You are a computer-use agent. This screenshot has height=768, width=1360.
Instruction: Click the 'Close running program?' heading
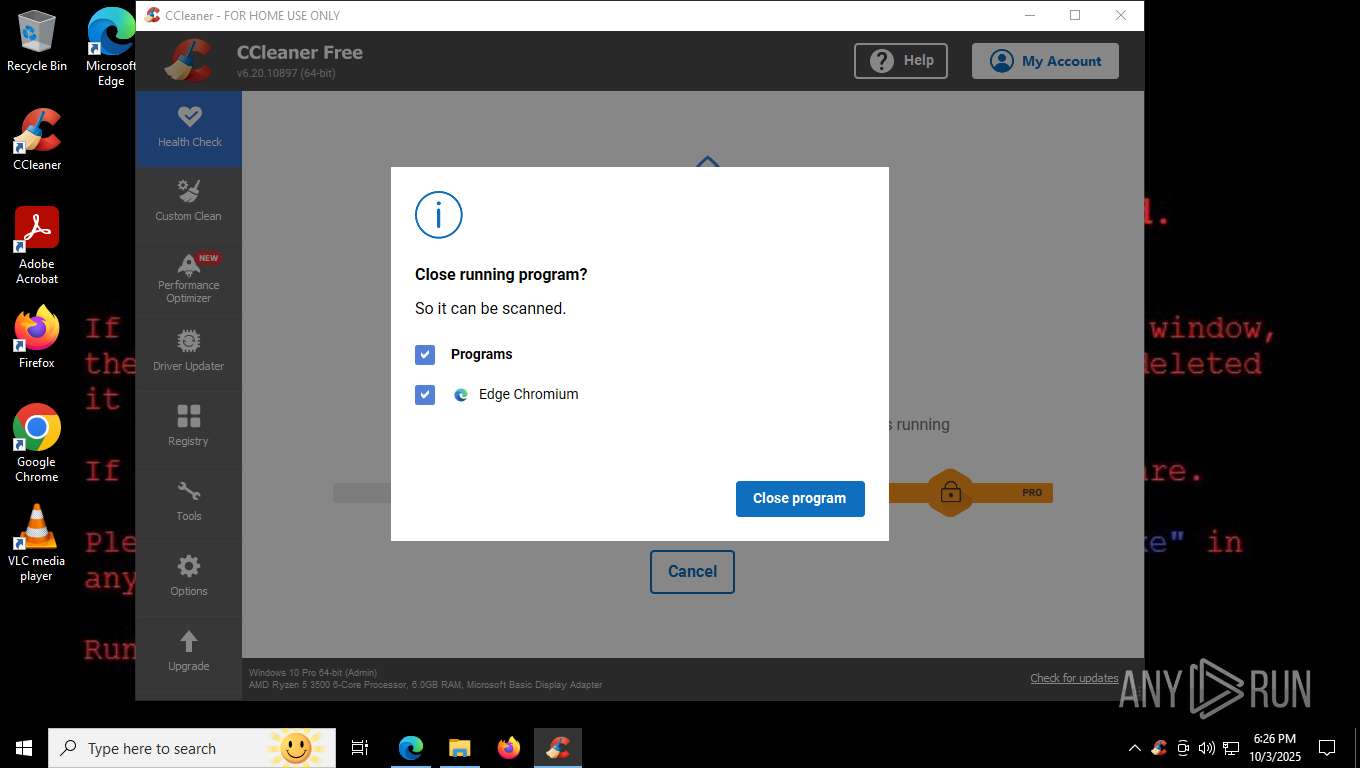[x=501, y=275]
